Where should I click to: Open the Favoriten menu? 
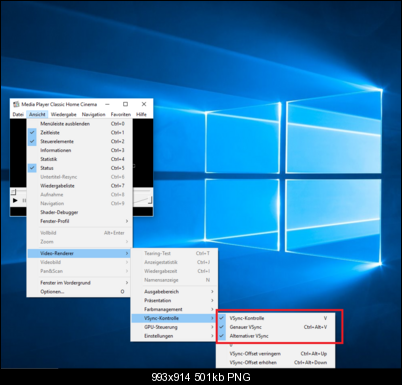121,114
